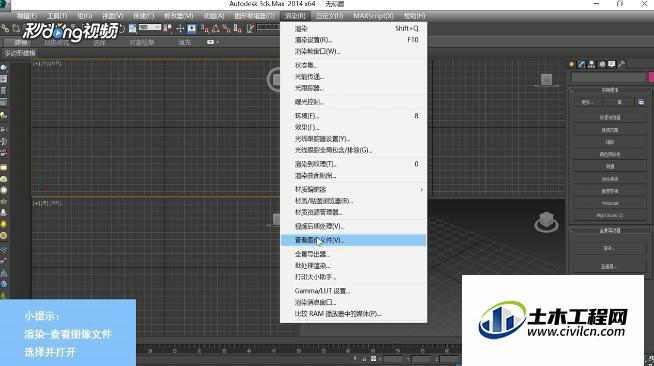This screenshot has width=654, height=366.
Task: Click the ViewCube in perspective viewport
Action: point(546,221)
